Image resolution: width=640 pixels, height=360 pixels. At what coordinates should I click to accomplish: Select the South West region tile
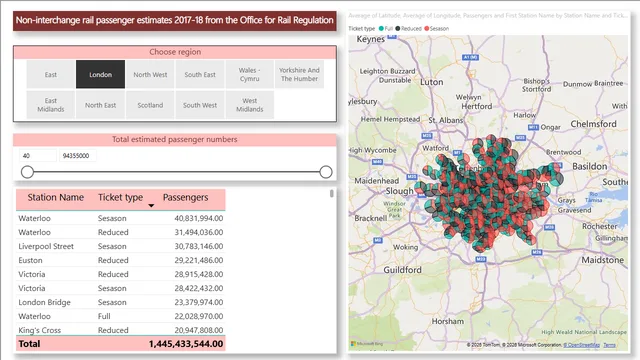pyautogui.click(x=200, y=105)
